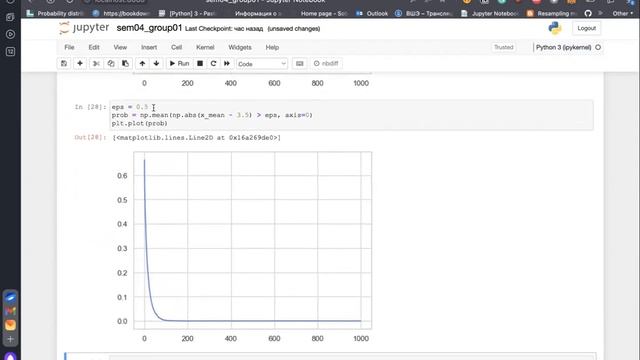Open the View menu

coord(120,47)
